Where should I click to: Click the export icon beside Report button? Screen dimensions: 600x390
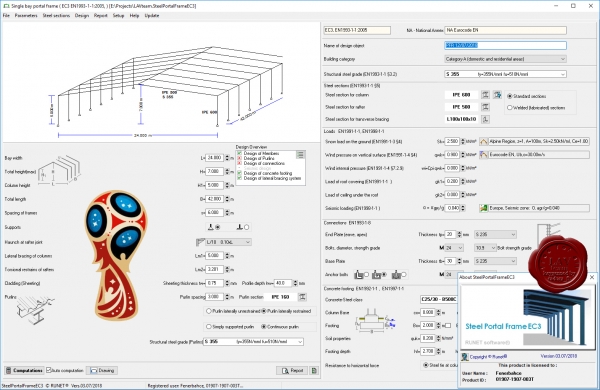314,370
